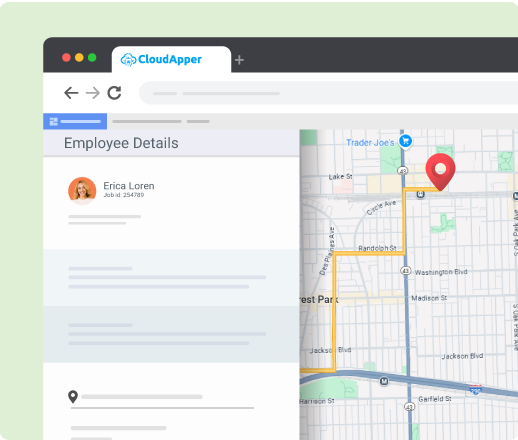Click the red close window dot
518x440 pixels.
tap(66, 58)
